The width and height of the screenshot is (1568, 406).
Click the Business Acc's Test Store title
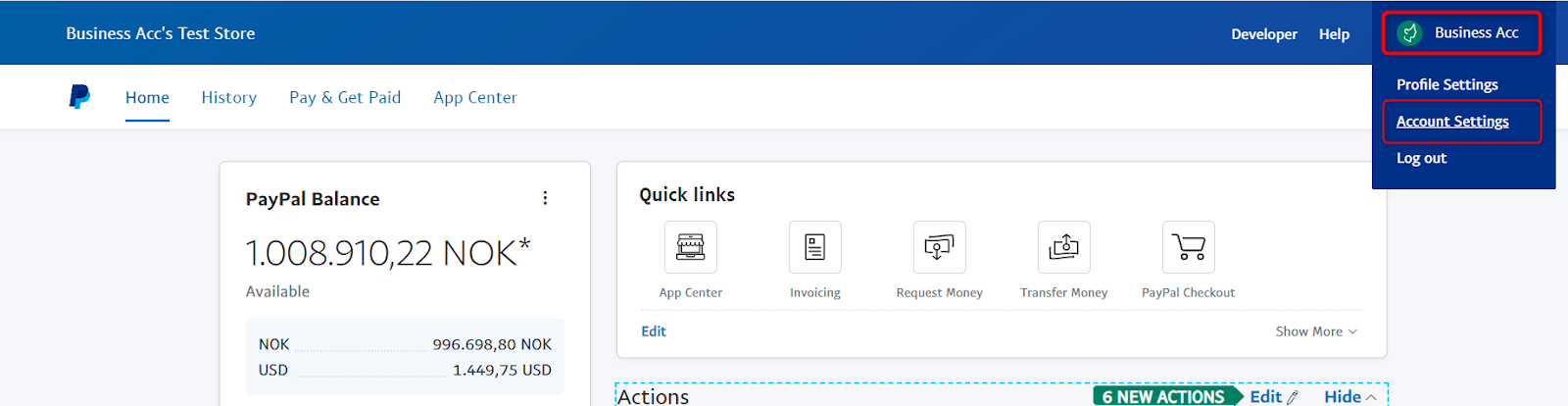pos(161,33)
